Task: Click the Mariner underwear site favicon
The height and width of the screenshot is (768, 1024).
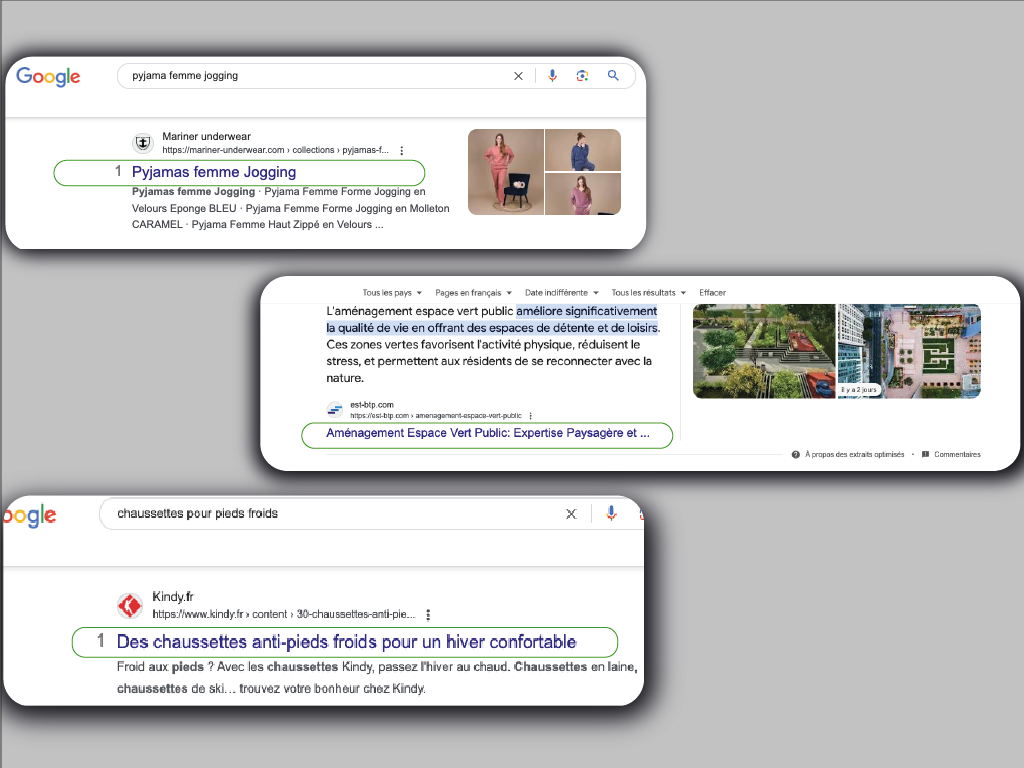Action: 142,142
